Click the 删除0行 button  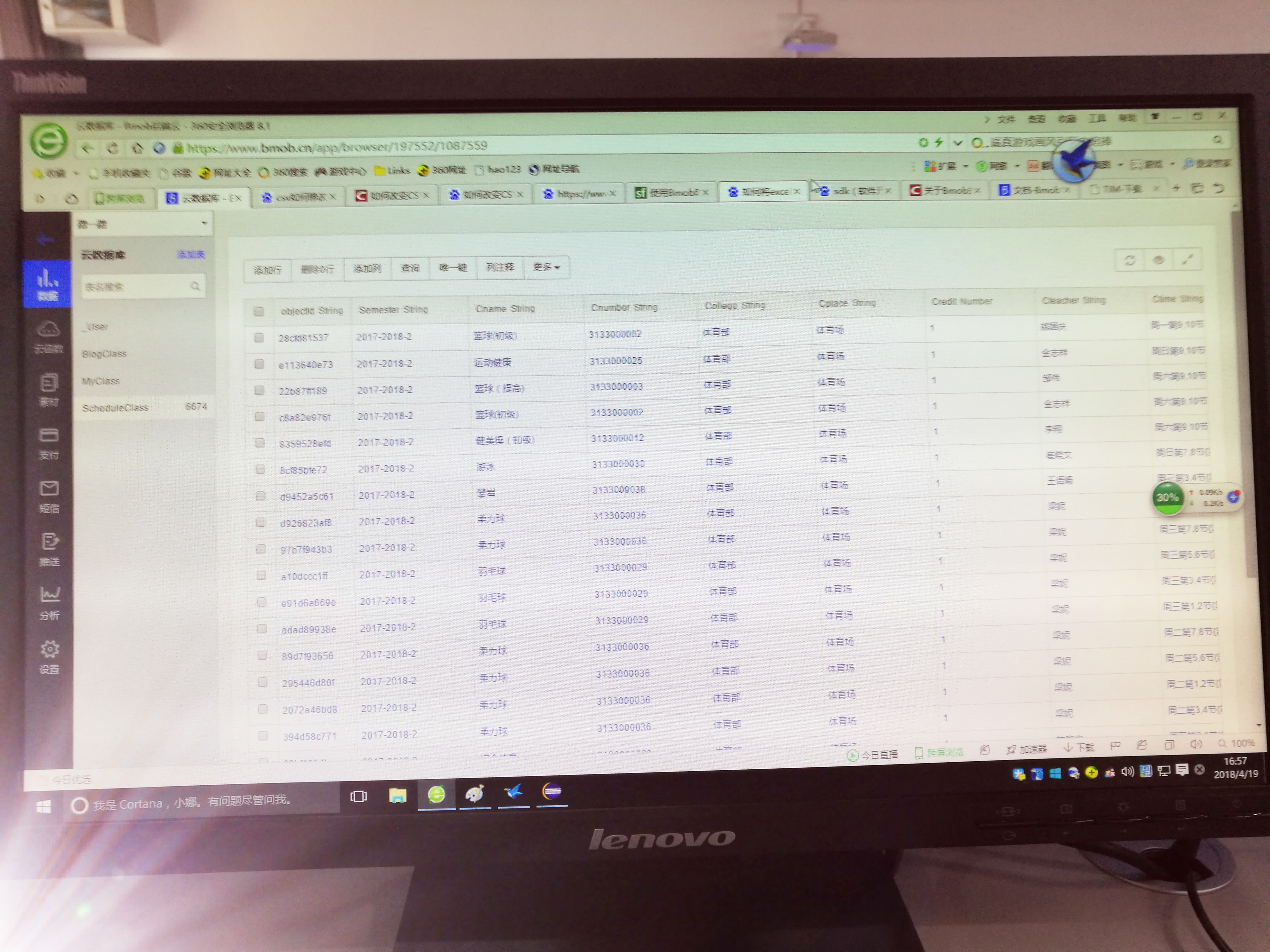(317, 269)
